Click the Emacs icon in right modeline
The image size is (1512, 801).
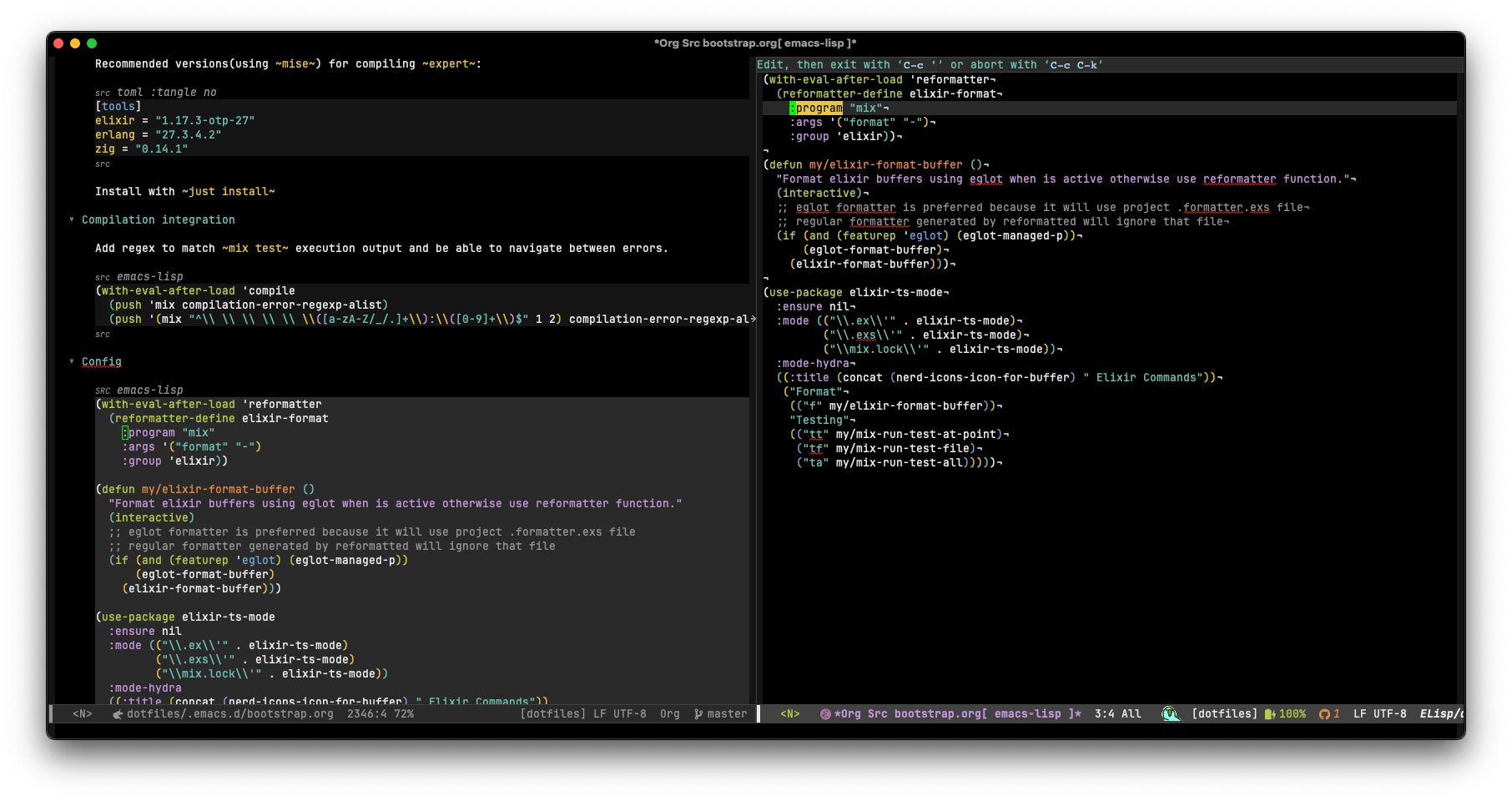[825, 714]
